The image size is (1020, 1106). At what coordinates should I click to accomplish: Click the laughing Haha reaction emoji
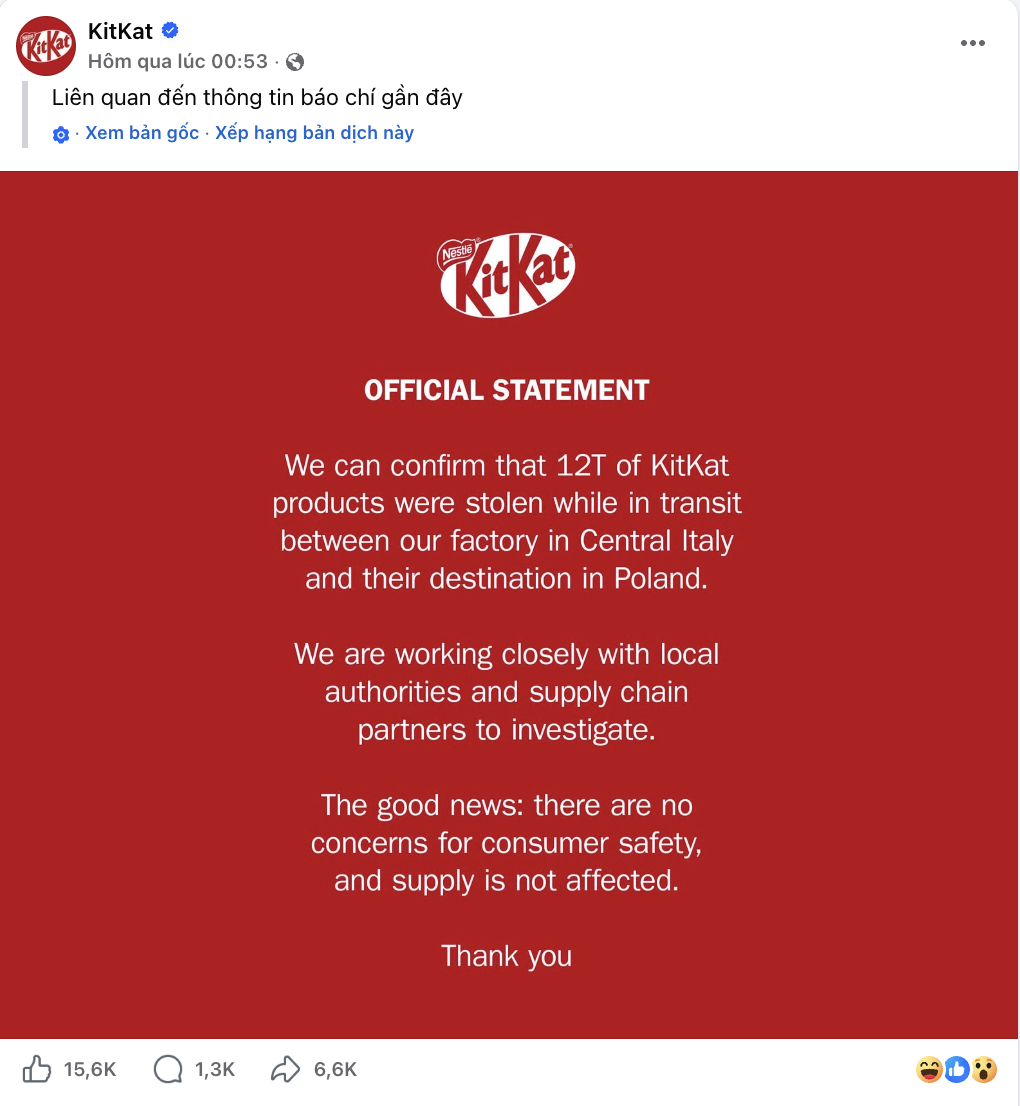(x=929, y=1070)
